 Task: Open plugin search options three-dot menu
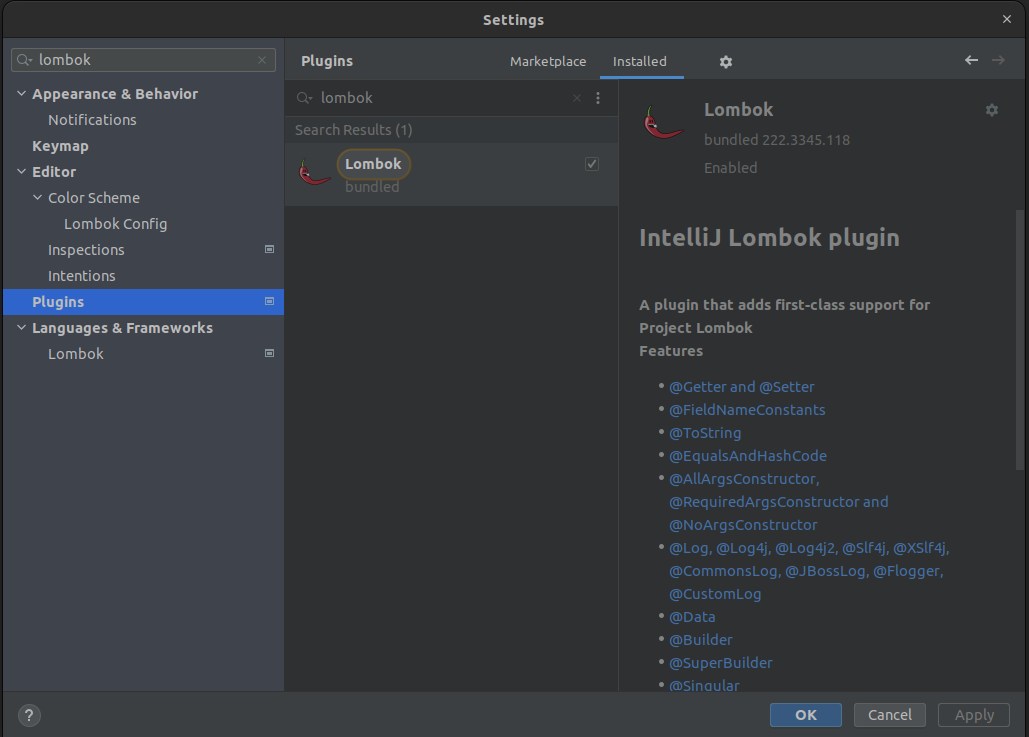[x=598, y=98]
